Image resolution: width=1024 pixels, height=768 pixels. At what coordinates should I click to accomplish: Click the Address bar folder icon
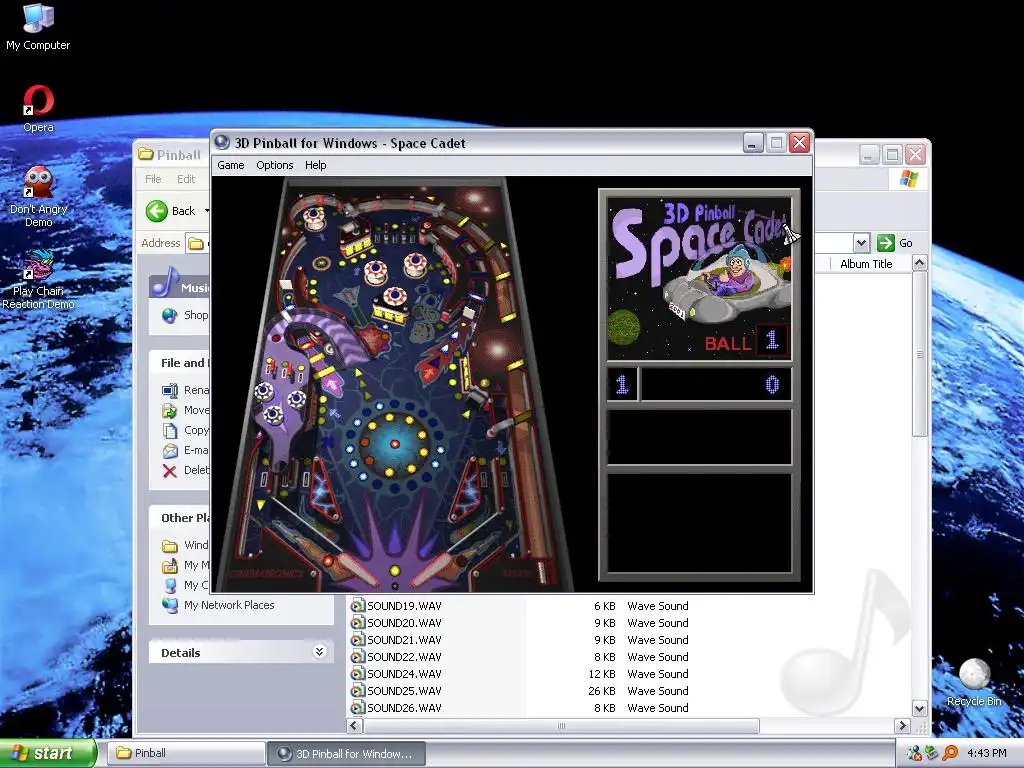tap(195, 244)
